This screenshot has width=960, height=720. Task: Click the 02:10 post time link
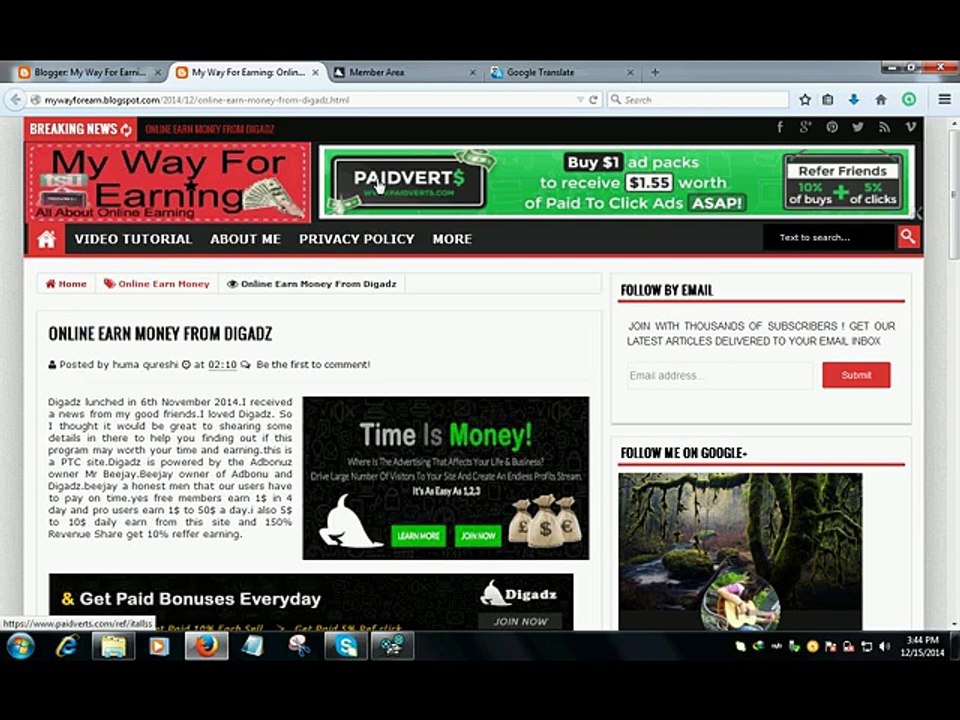[x=222, y=364]
